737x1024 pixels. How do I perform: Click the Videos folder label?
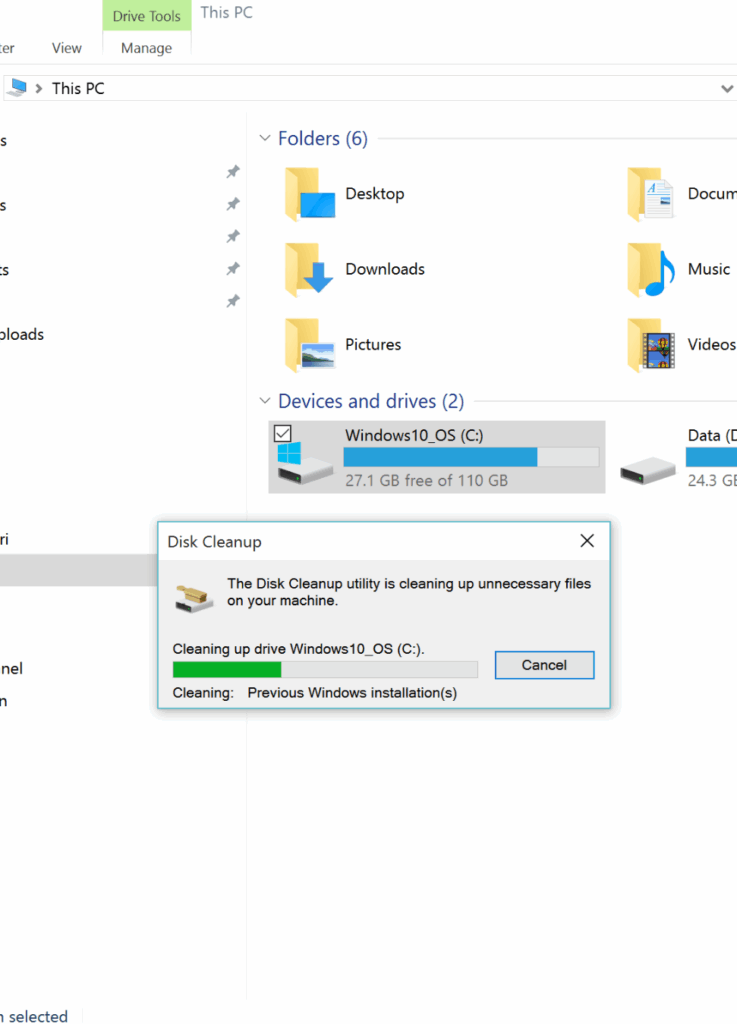tap(712, 345)
